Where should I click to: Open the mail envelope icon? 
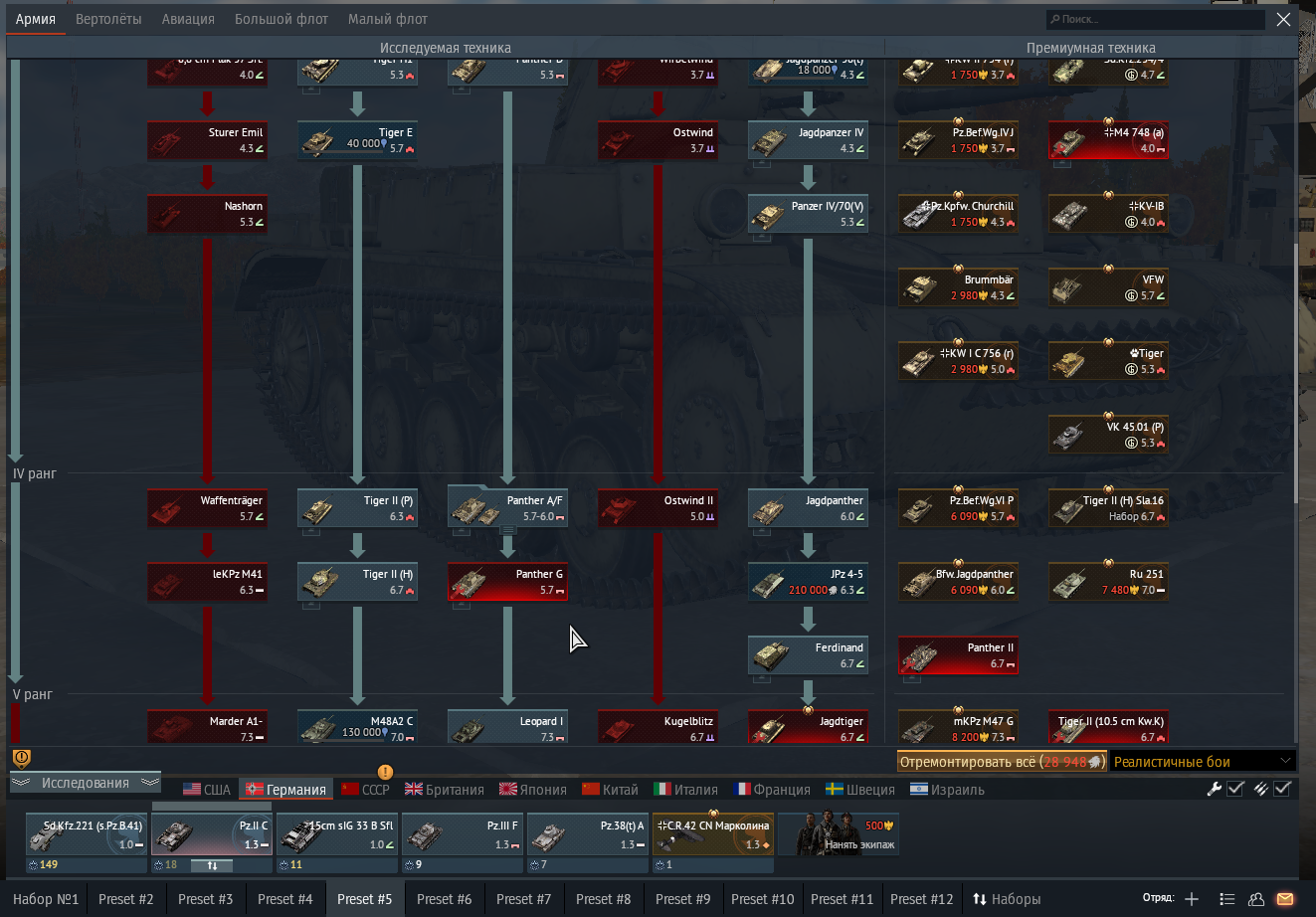pyautogui.click(x=1285, y=899)
